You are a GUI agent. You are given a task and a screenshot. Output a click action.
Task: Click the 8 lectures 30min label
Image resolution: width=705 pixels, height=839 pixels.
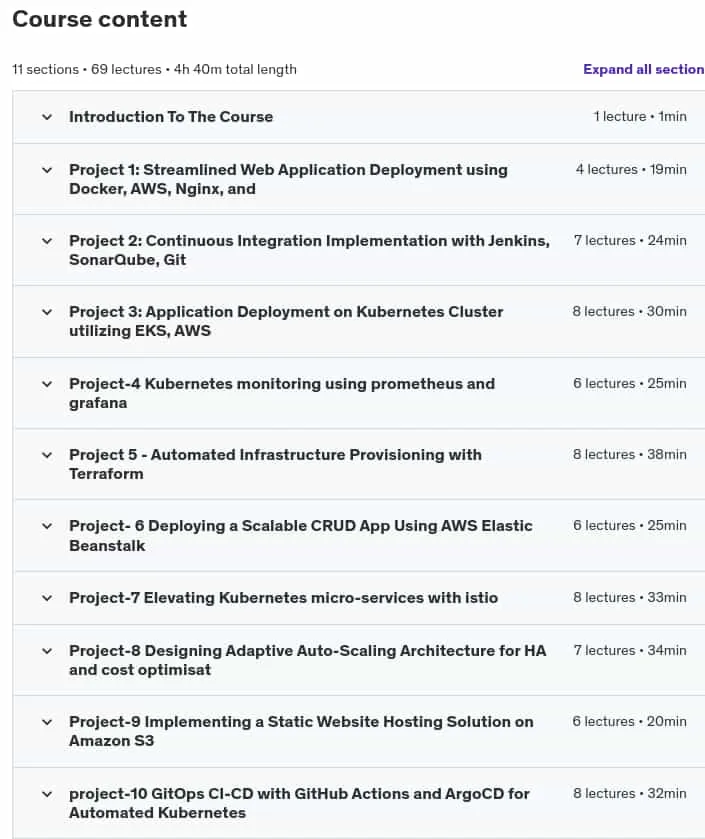click(629, 311)
